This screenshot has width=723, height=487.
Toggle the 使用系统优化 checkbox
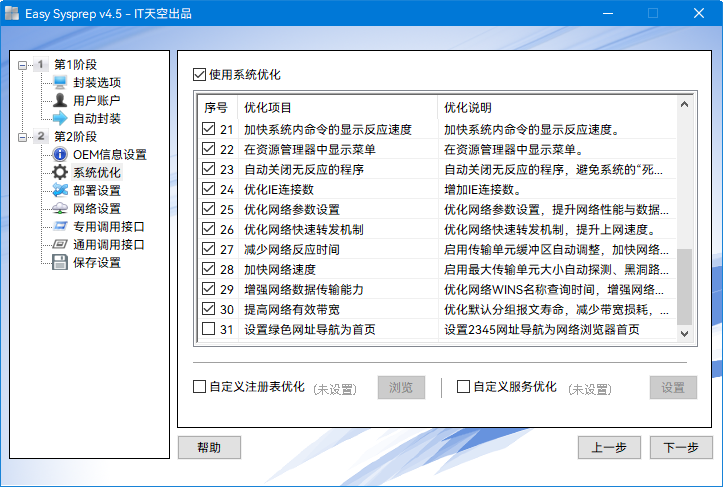tap(198, 75)
